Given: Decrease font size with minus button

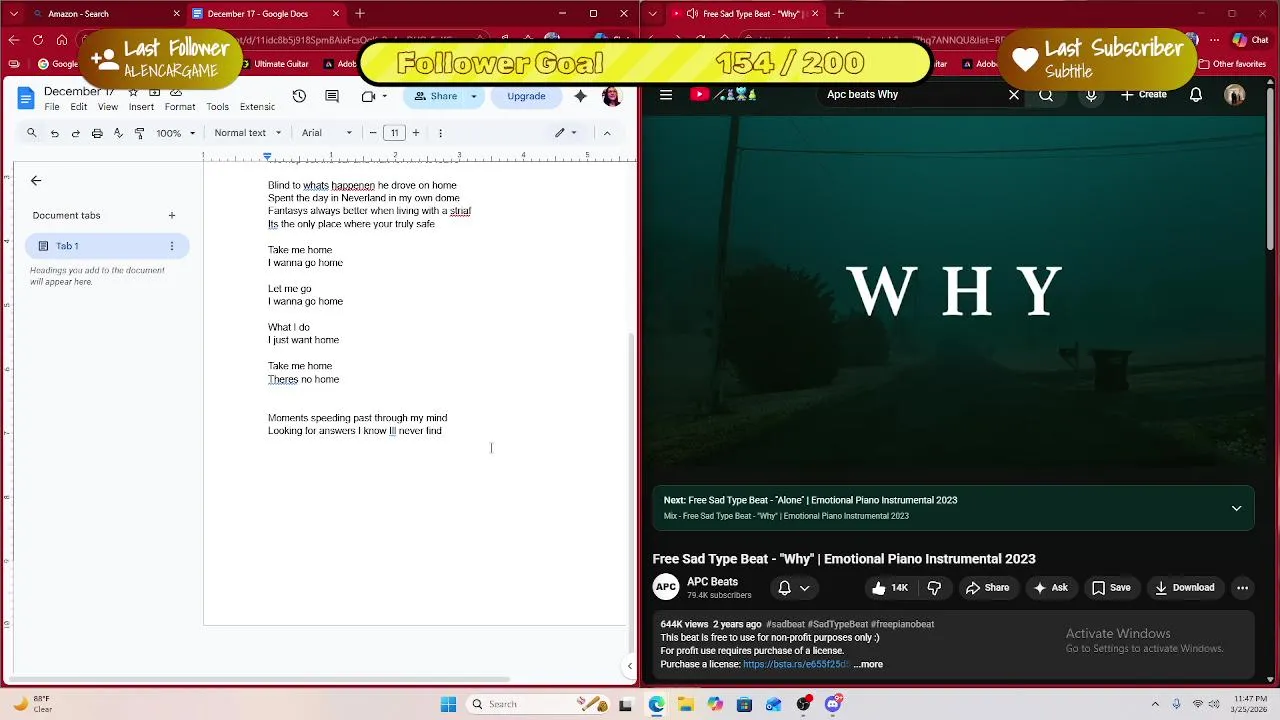Looking at the screenshot, I should (373, 132).
